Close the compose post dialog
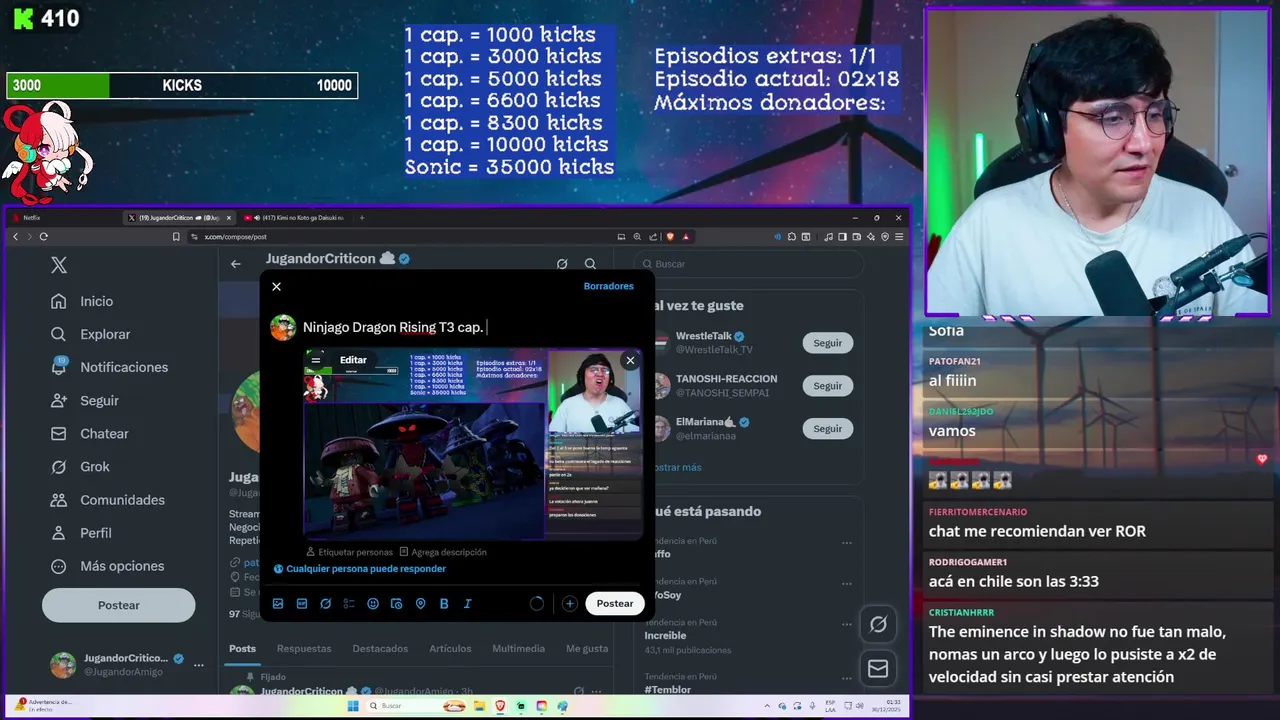Viewport: 1280px width, 720px height. 277,287
